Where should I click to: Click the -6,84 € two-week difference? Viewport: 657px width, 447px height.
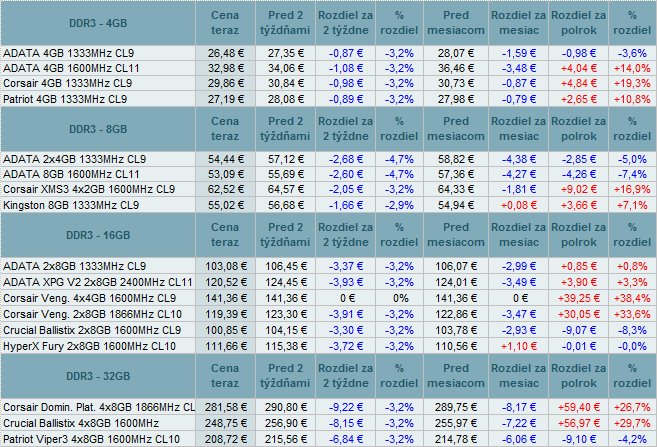(346, 439)
